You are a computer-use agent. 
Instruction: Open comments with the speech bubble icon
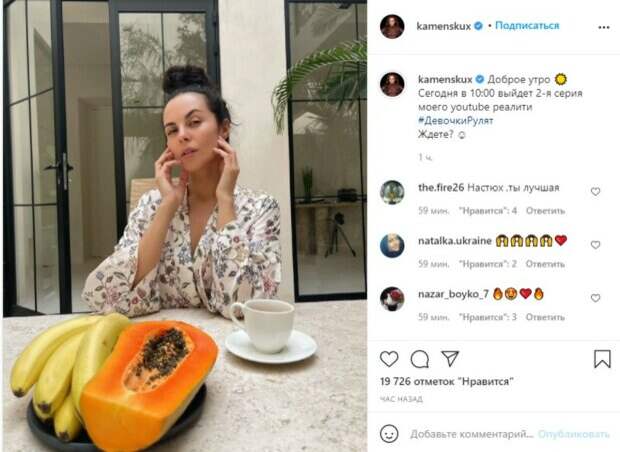[420, 359]
